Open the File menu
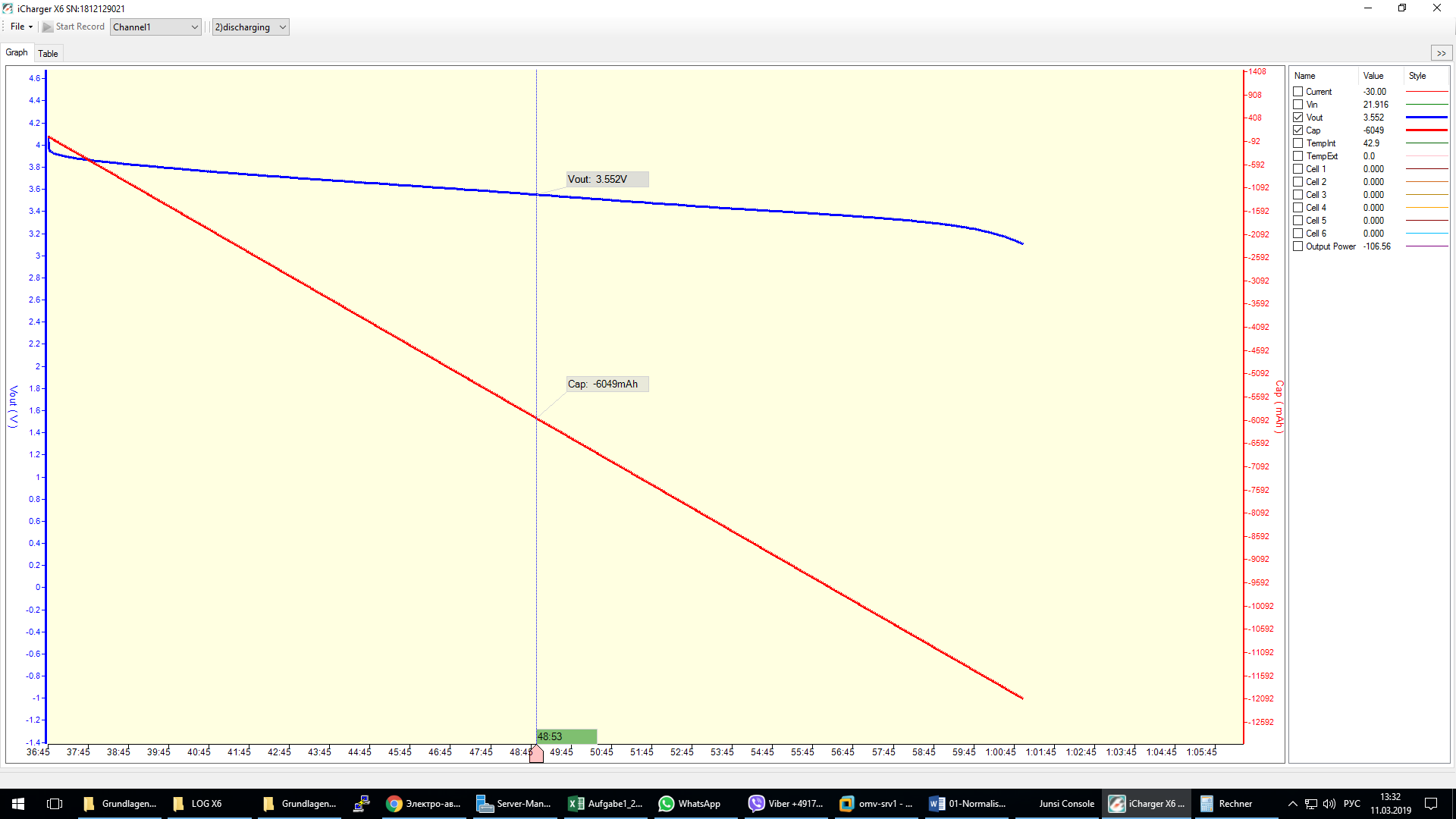Screen dimensions: 1456x819 (x=20, y=27)
